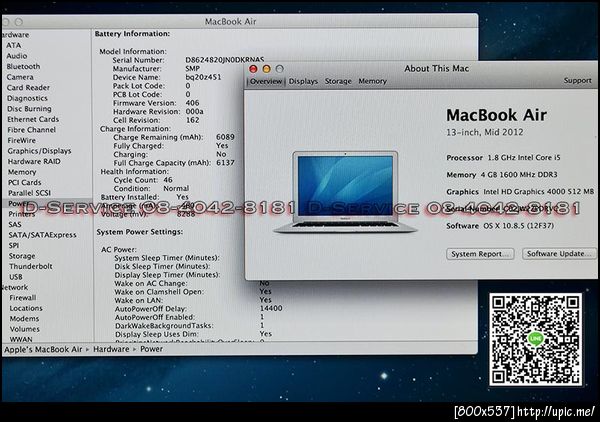Image resolution: width=600 pixels, height=422 pixels.
Task: Click Graphics Intel HD Graphics 4000 text
Action: (520, 192)
